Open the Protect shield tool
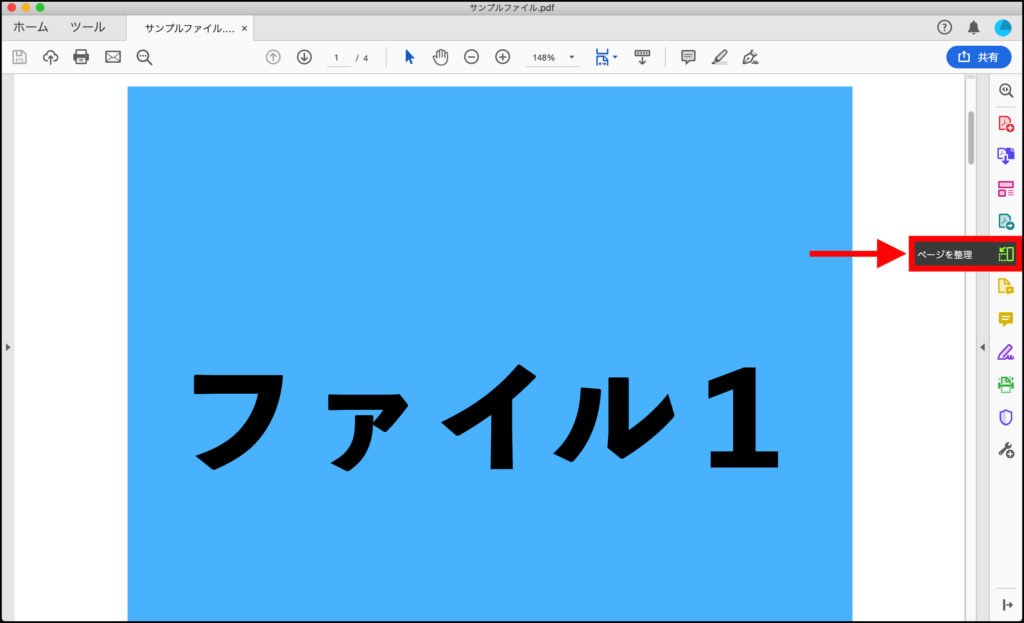This screenshot has width=1024, height=623. pos(1006,417)
